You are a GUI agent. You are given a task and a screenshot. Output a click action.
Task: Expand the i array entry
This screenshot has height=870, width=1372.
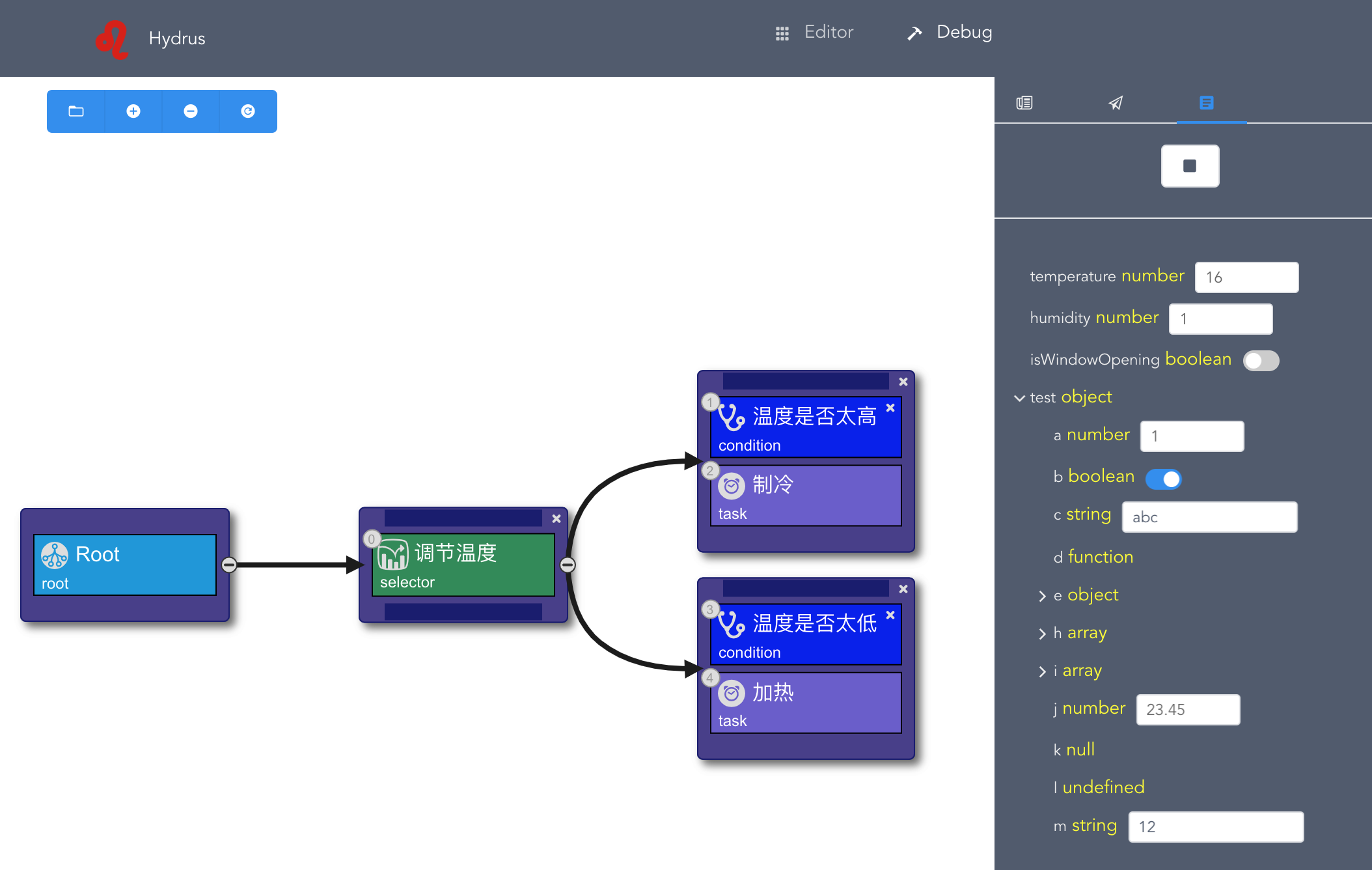coord(1043,671)
